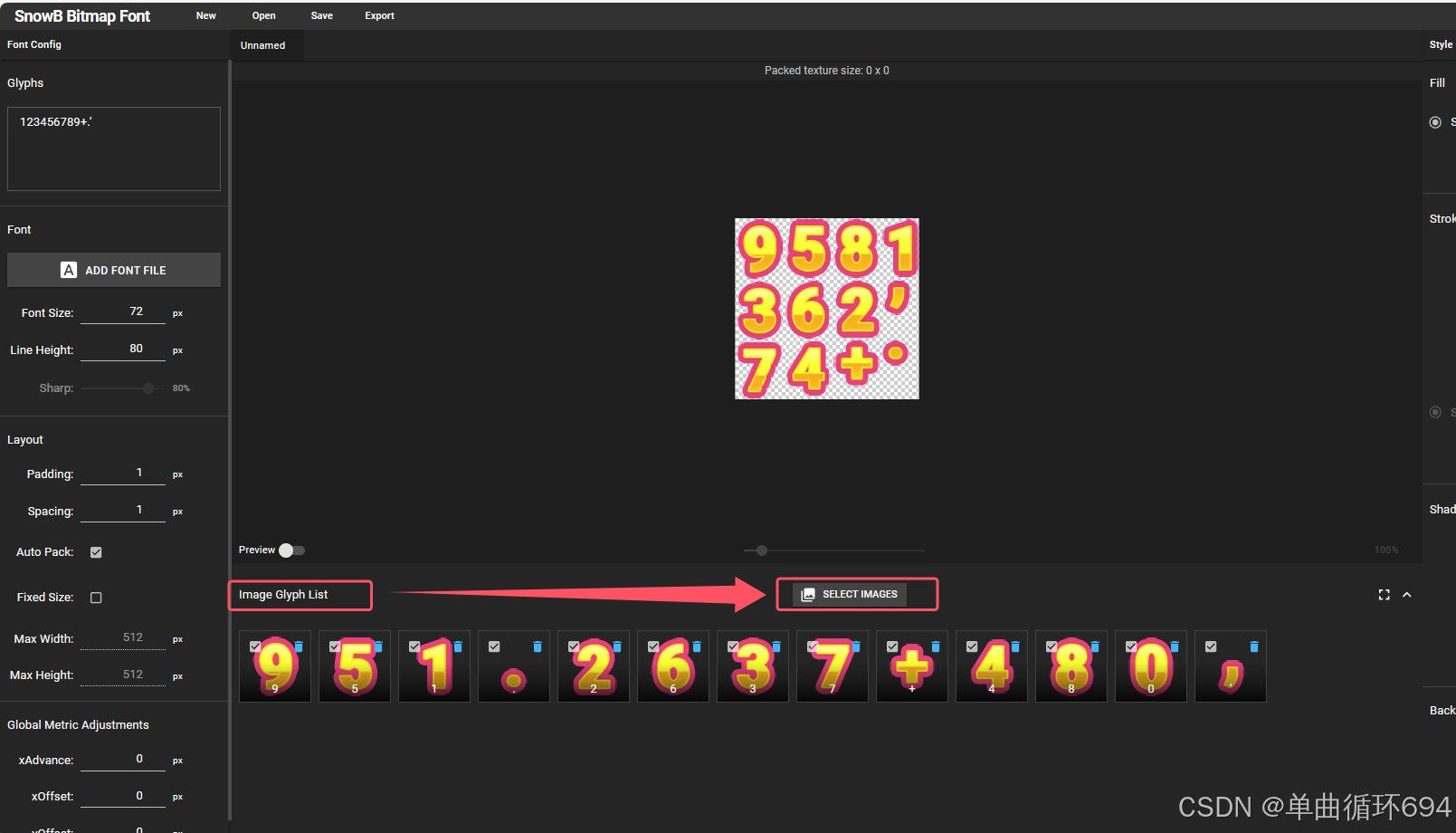This screenshot has width=1456, height=833.
Task: Switch to the Unnamed project tab
Action: pos(263,45)
